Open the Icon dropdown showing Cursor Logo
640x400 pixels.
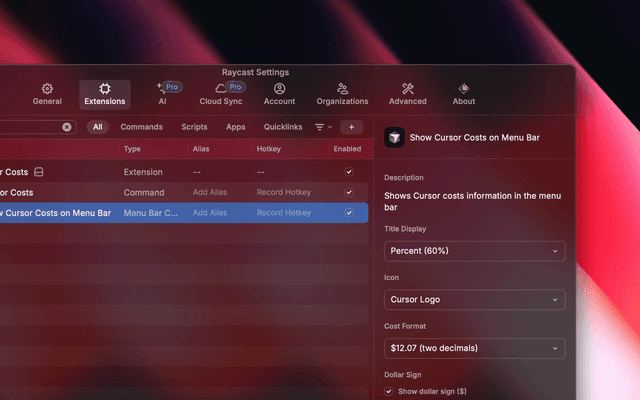point(474,299)
